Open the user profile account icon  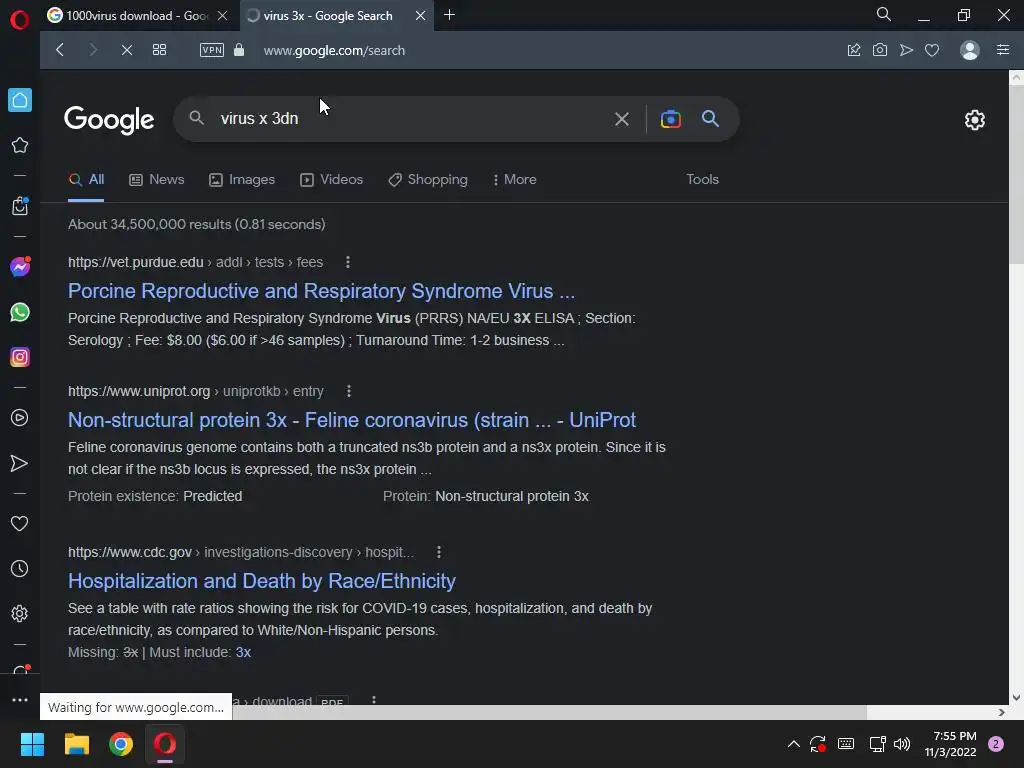(970, 50)
